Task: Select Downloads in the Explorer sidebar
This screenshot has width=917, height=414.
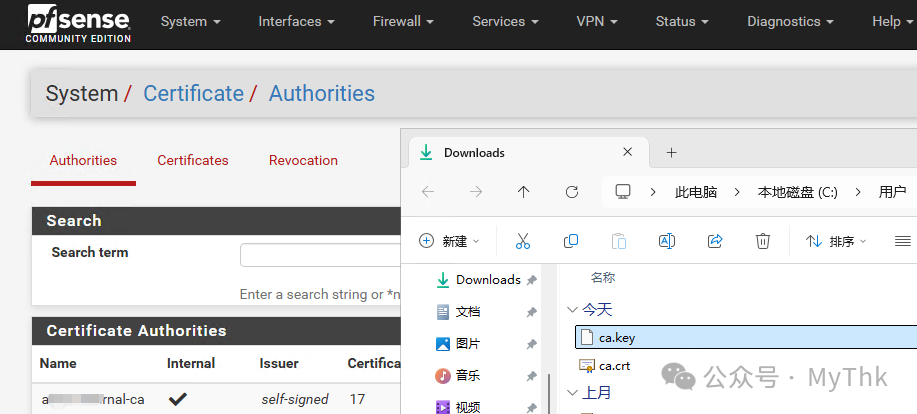Action: click(478, 280)
